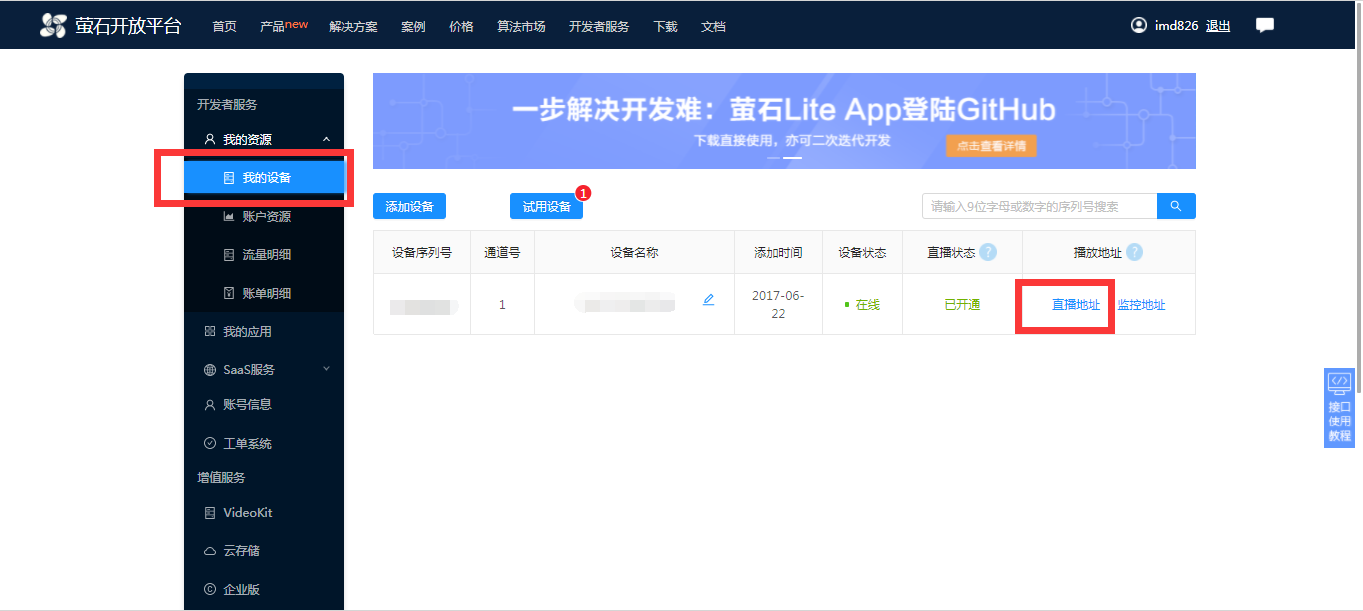Click the 账号信息 person icon
The height and width of the screenshot is (611, 1363).
click(210, 405)
